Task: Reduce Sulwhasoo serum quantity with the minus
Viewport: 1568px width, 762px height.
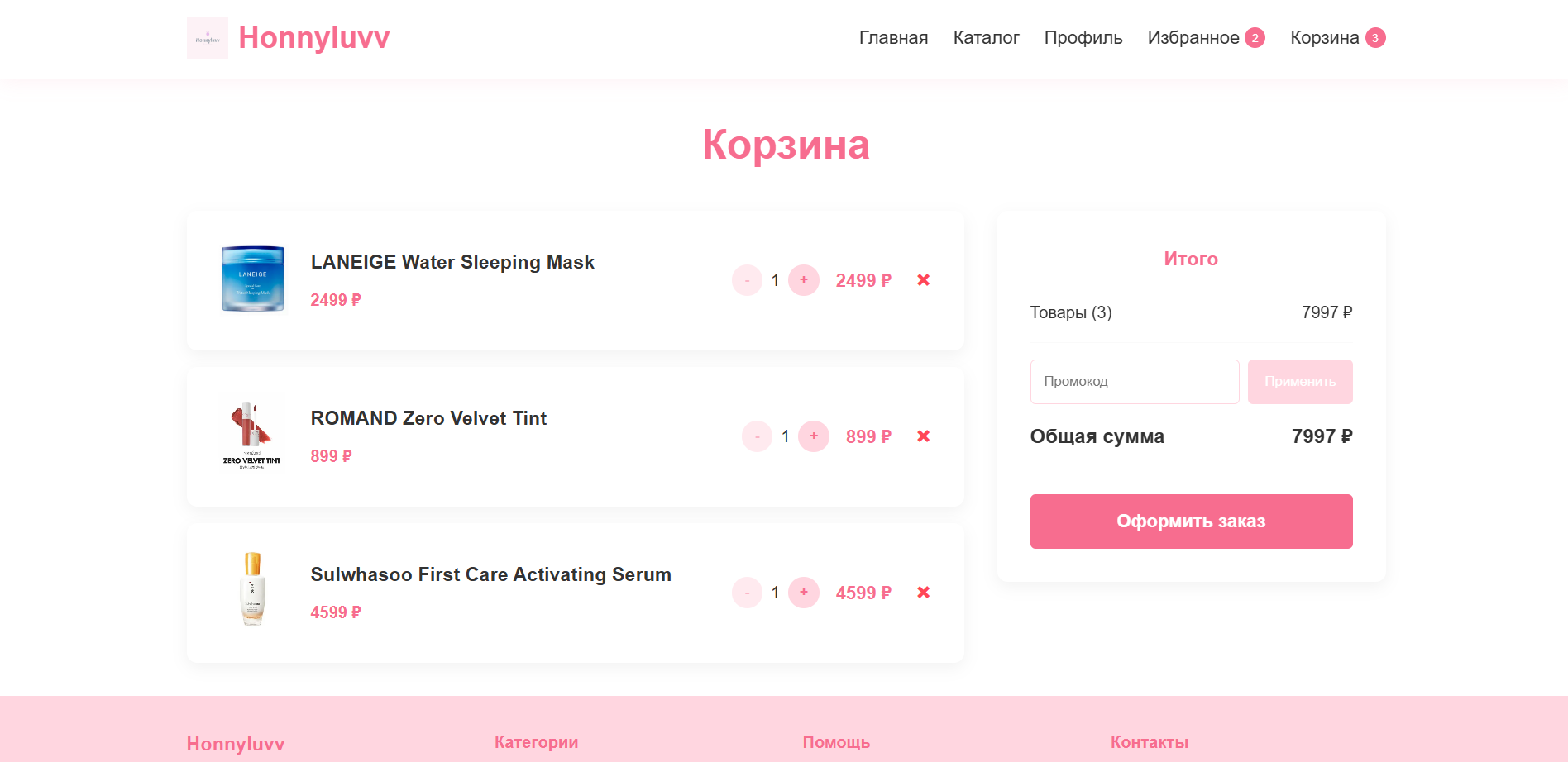Action: 747,593
